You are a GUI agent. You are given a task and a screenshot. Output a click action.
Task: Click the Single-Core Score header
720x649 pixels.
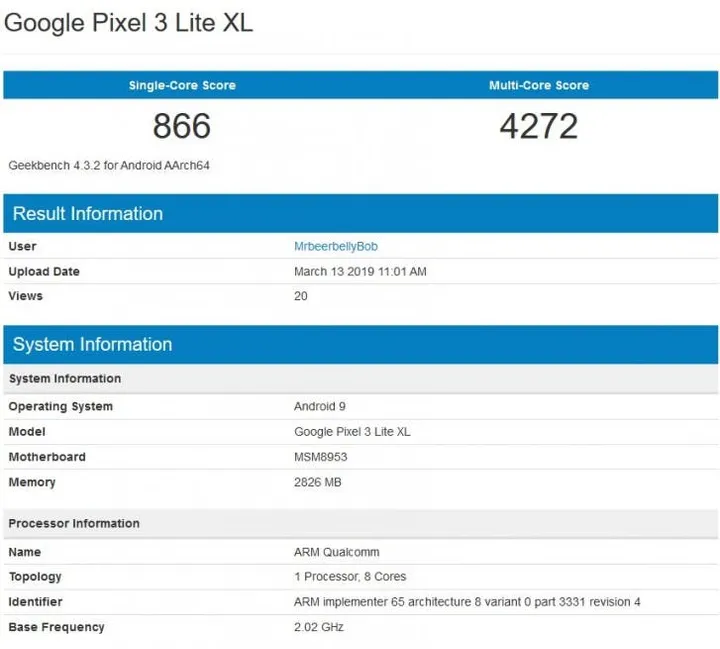(182, 85)
